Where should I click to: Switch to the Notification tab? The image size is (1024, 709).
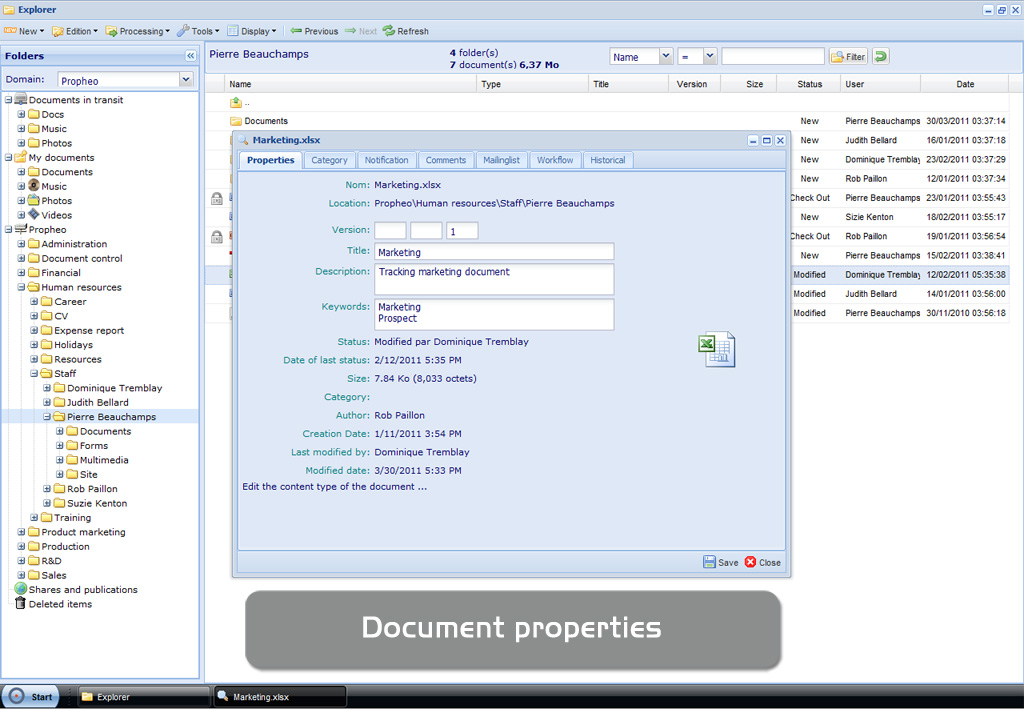386,160
